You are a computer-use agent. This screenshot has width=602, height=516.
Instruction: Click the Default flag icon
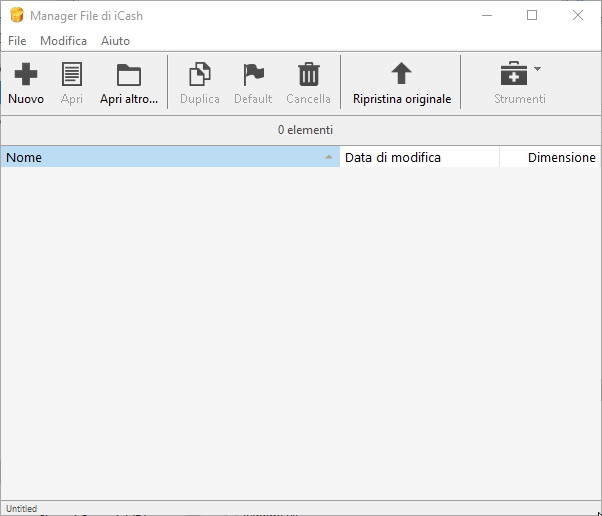click(x=253, y=74)
